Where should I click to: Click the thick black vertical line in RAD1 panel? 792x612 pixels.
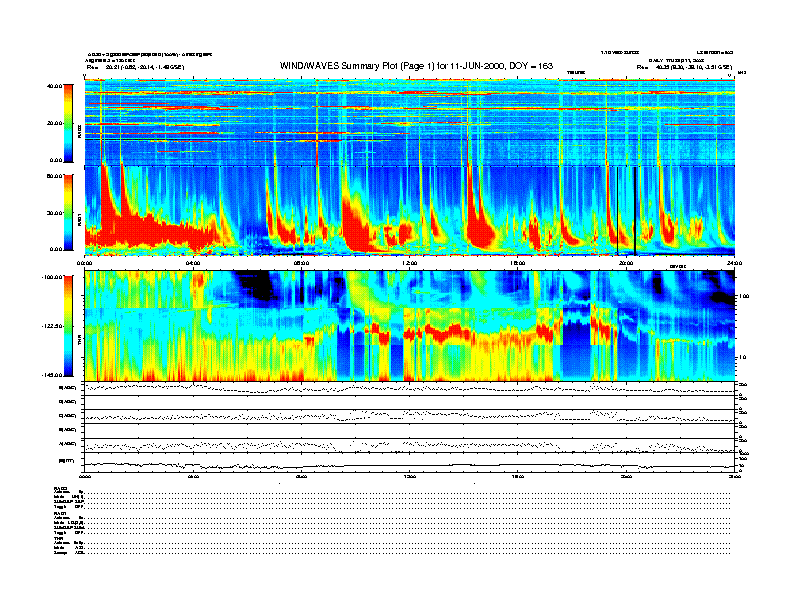tap(635, 211)
